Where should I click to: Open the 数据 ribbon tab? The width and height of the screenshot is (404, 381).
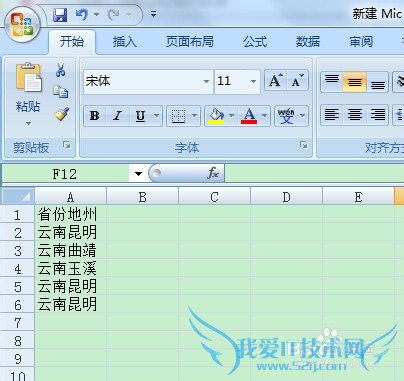pyautogui.click(x=308, y=42)
